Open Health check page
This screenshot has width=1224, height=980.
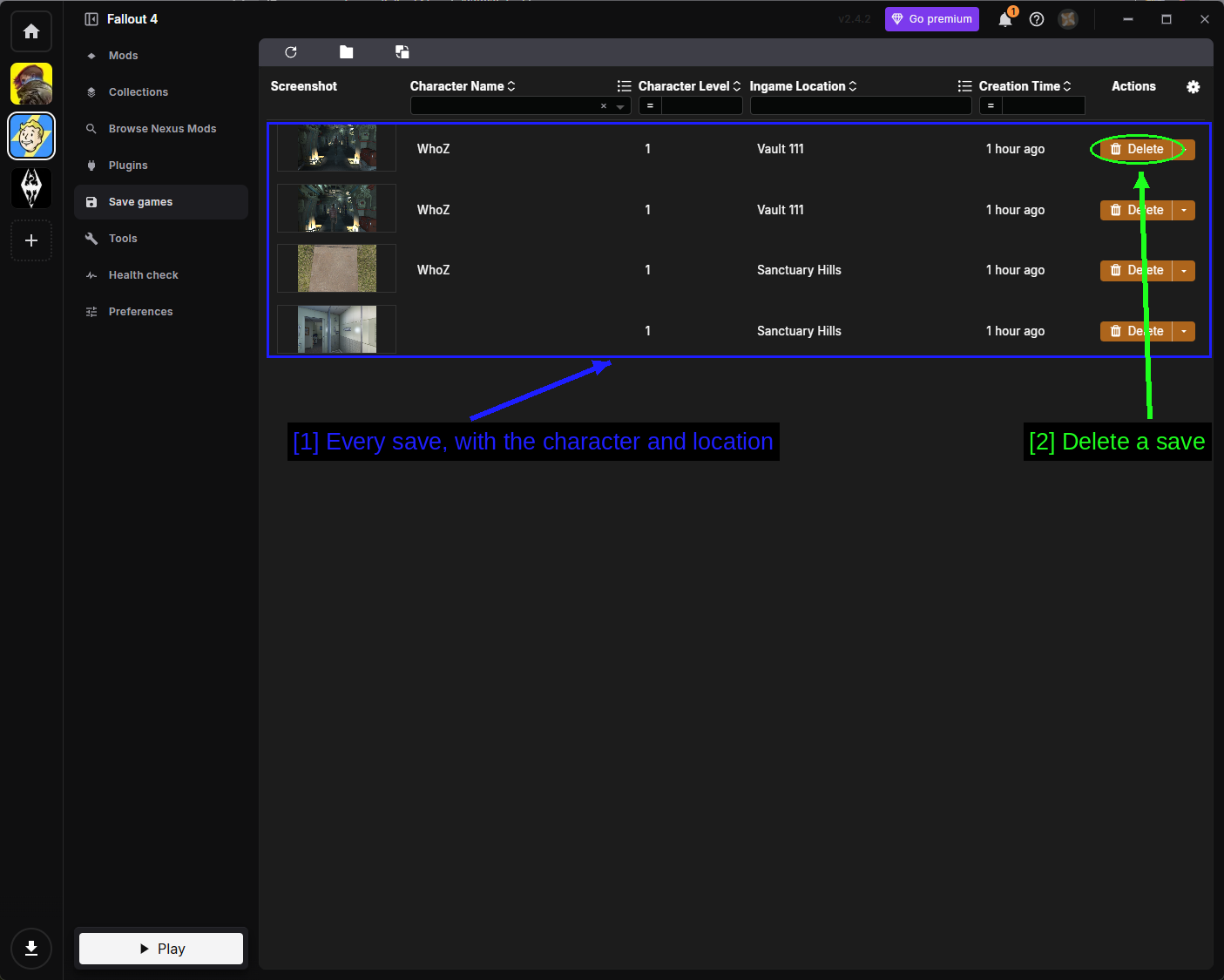click(x=161, y=275)
